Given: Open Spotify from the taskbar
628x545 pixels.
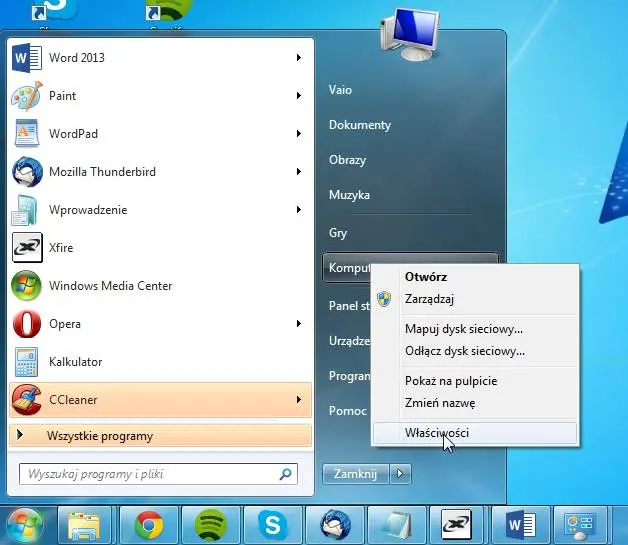Looking at the screenshot, I should coord(211,525).
